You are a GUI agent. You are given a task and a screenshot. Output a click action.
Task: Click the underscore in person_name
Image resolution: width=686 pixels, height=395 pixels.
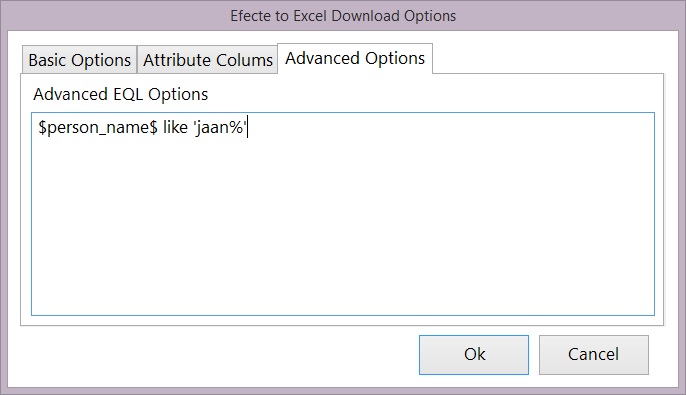(x=100, y=134)
